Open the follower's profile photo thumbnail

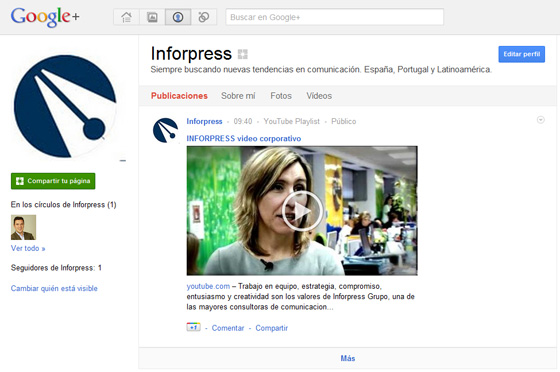tap(23, 227)
